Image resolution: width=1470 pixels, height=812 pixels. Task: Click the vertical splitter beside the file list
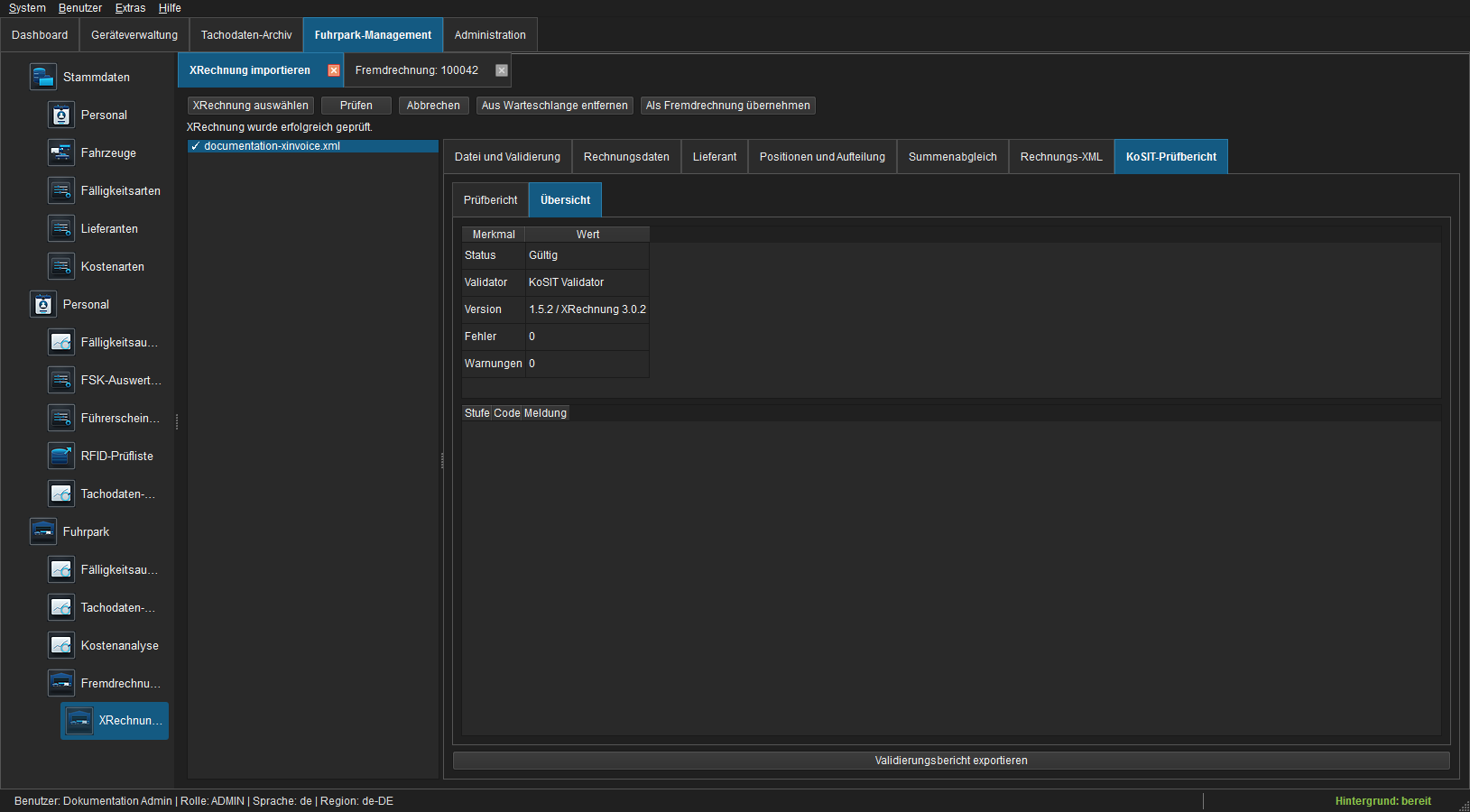[442, 460]
